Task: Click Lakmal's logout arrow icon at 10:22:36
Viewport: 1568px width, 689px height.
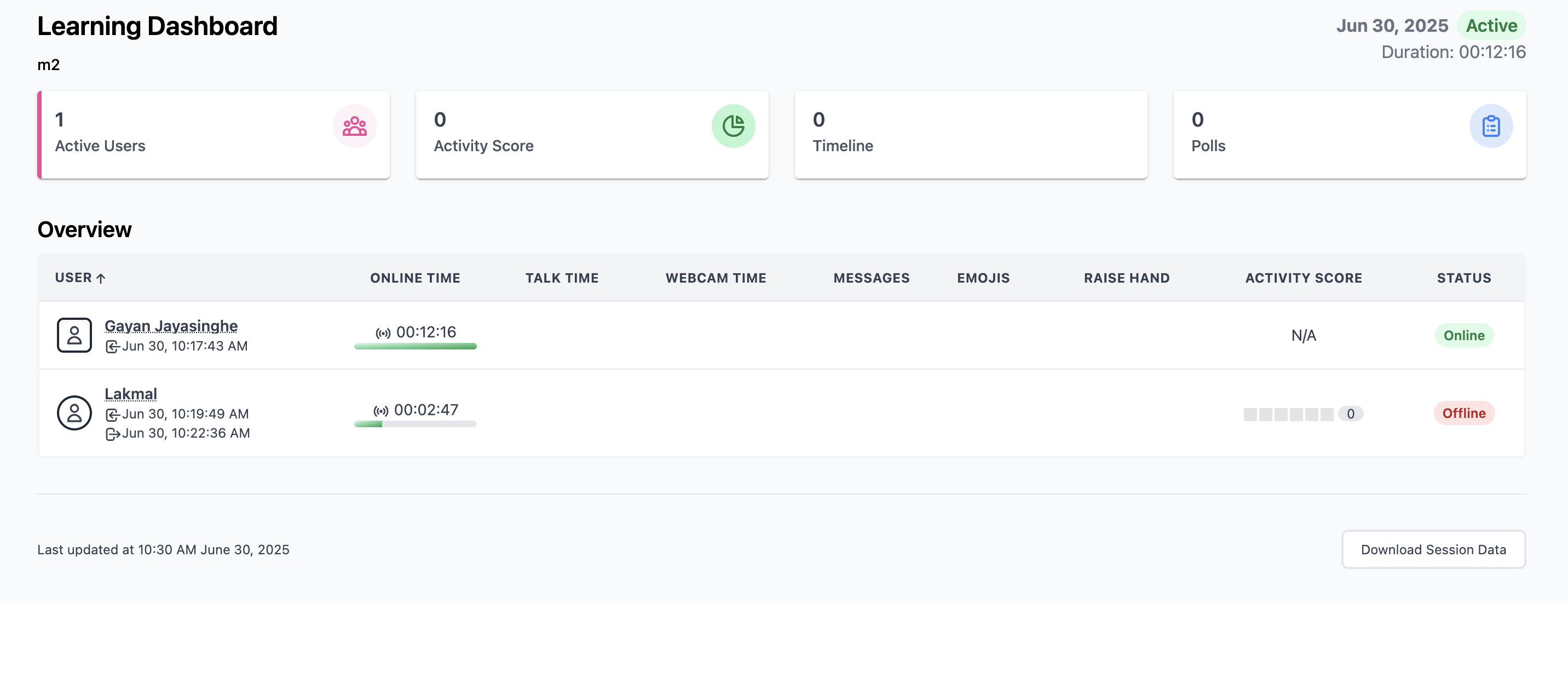Action: coord(113,434)
